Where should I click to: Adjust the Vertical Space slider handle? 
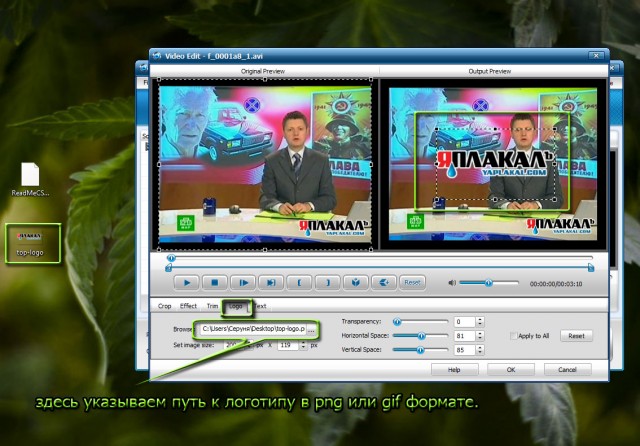[x=420, y=350]
